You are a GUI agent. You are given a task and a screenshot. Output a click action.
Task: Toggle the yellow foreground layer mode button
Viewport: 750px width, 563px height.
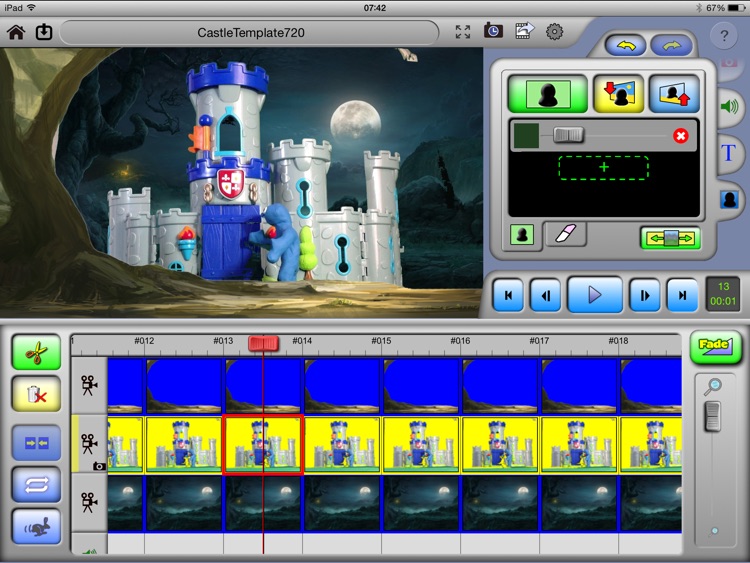(618, 94)
